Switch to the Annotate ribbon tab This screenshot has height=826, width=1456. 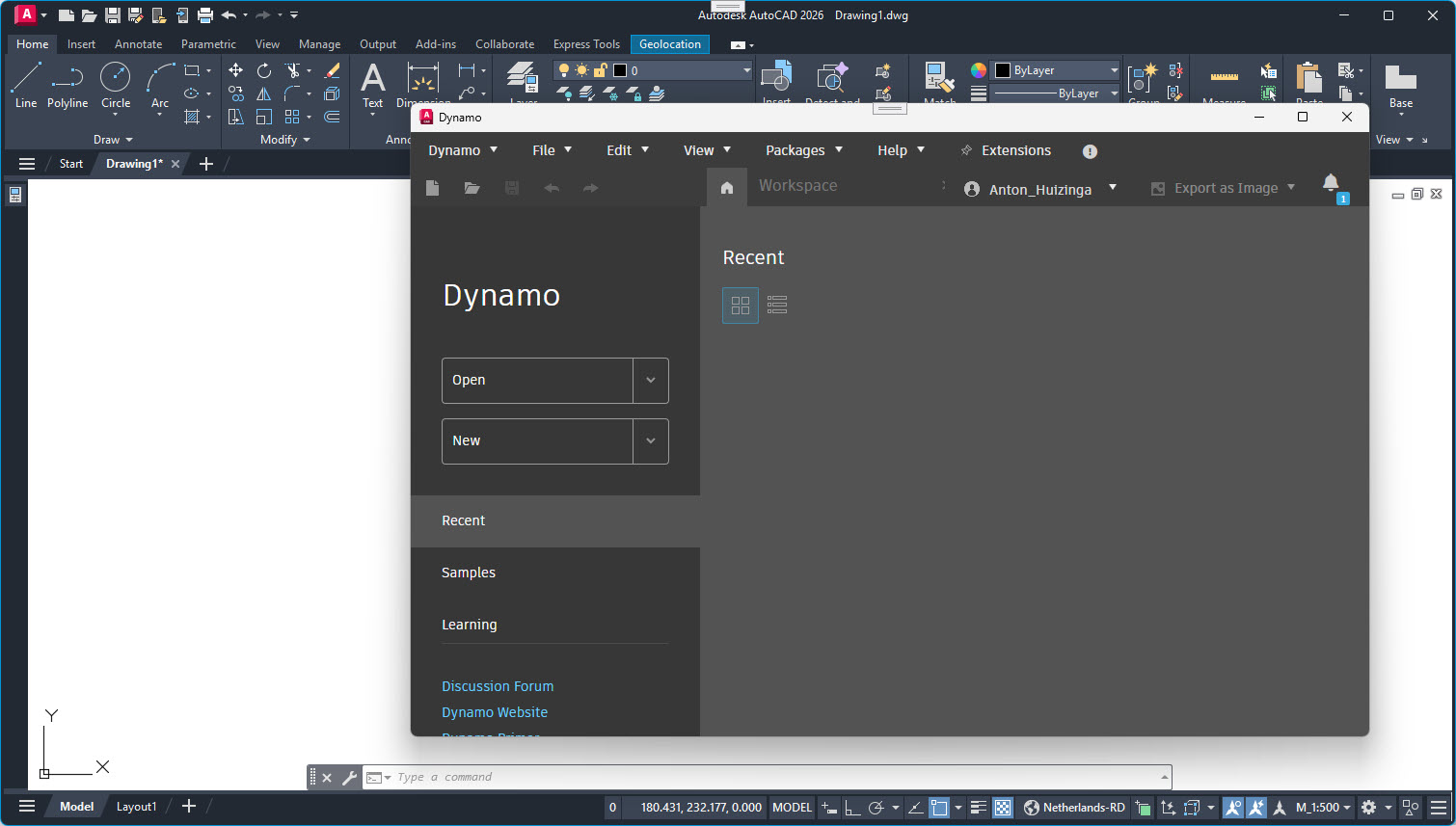[138, 44]
